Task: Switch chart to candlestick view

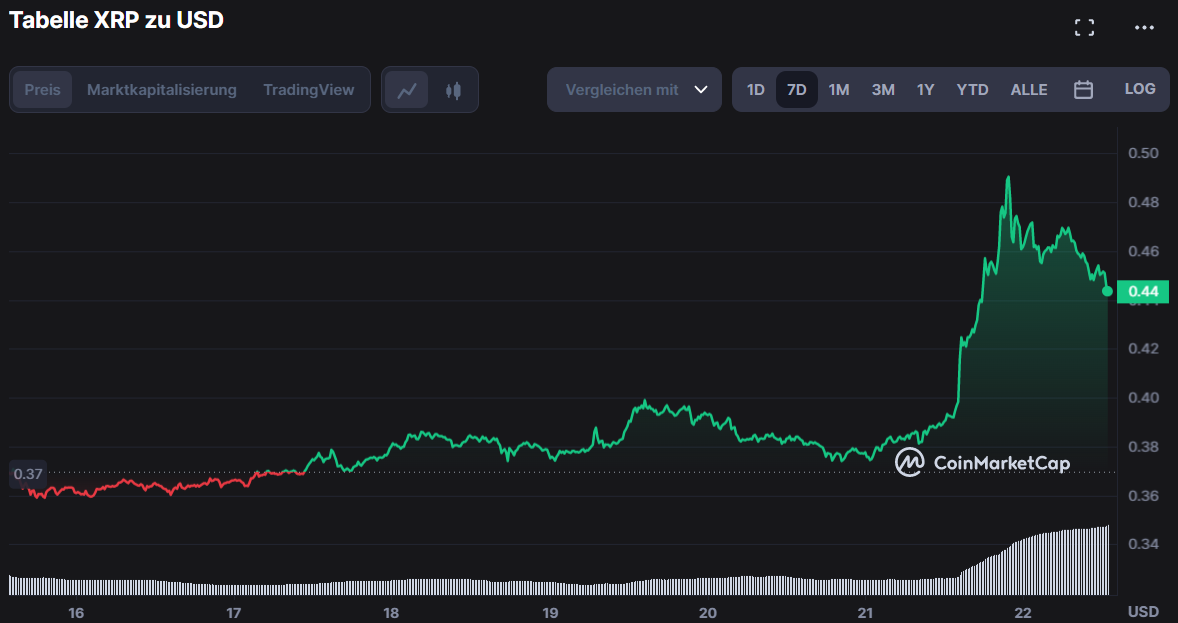Action: pyautogui.click(x=453, y=89)
